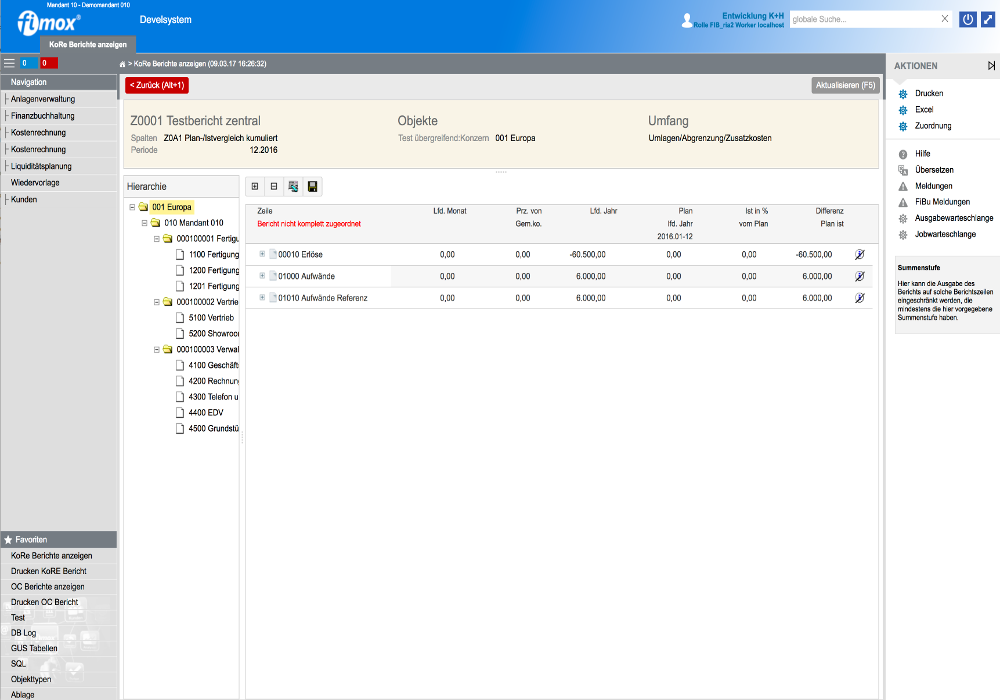
Task: Click the icon ending the 01000 Aufwände row
Action: (860, 276)
